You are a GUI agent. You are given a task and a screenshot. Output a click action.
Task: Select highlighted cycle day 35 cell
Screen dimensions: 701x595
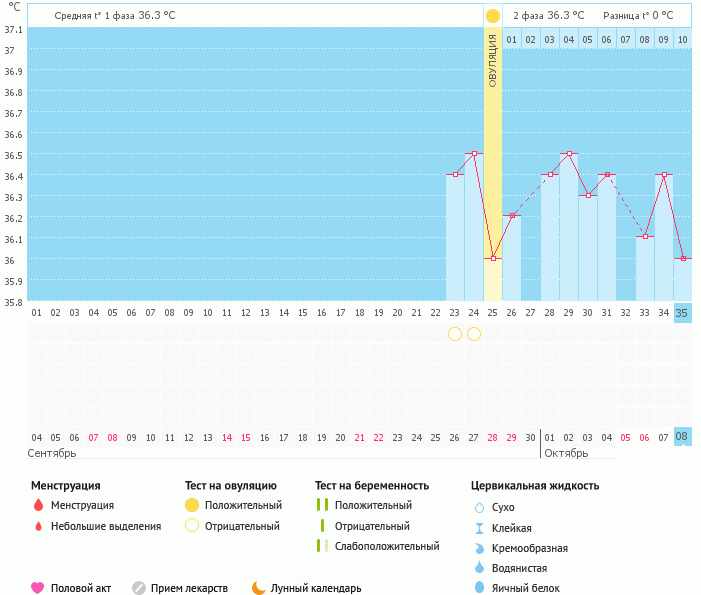coord(682,313)
